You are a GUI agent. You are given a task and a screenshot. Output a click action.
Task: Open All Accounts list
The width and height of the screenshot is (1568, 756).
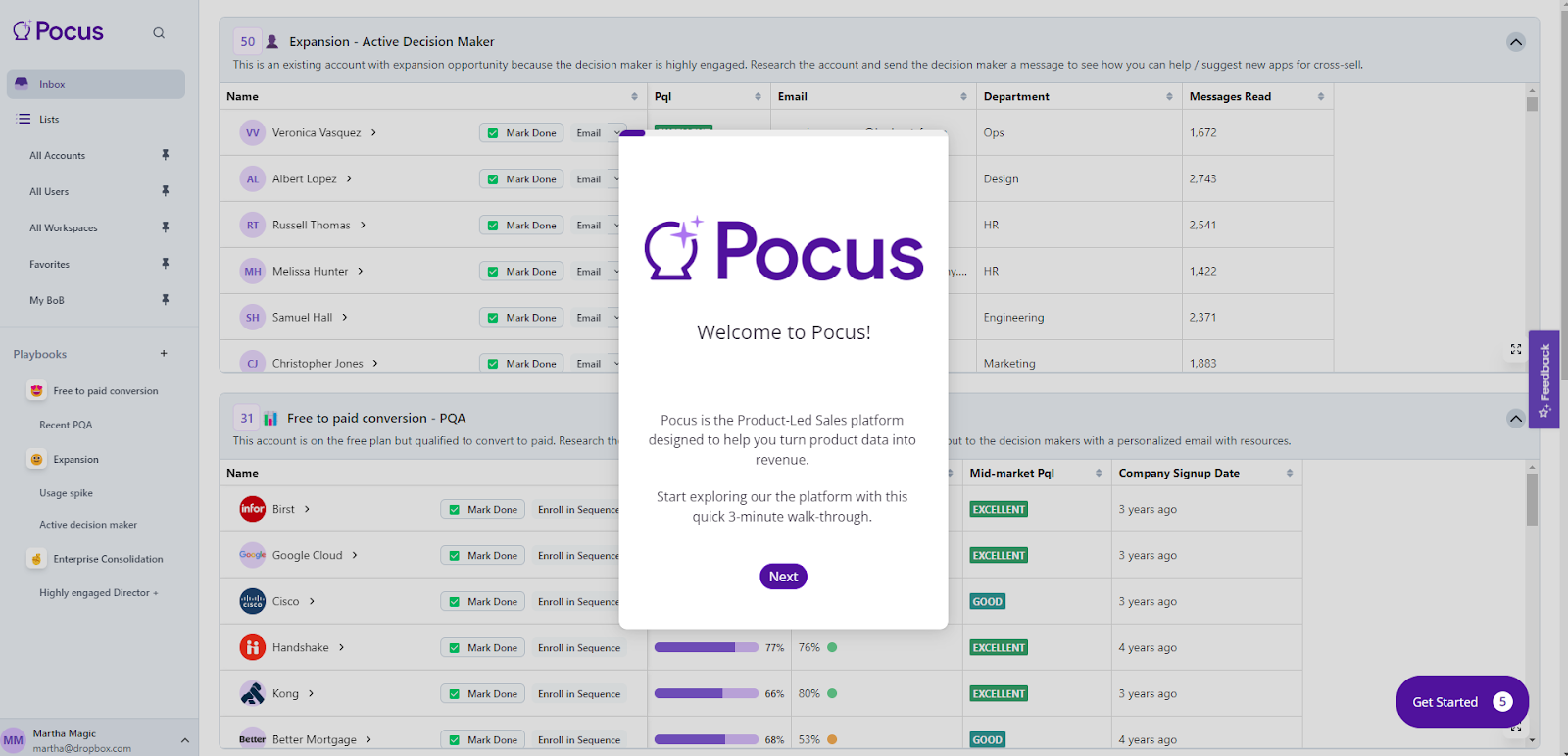57,155
